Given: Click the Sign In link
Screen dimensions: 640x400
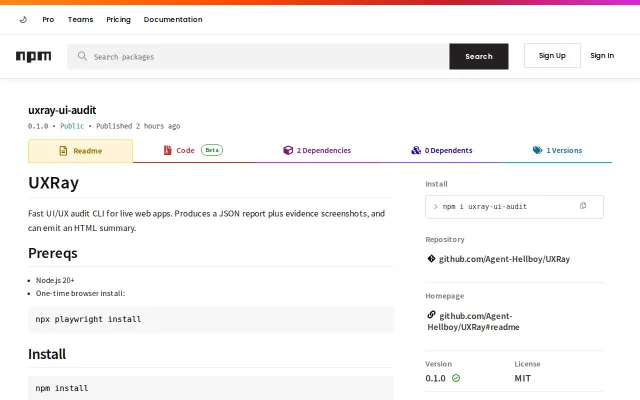Looking at the screenshot, I should click(602, 56).
